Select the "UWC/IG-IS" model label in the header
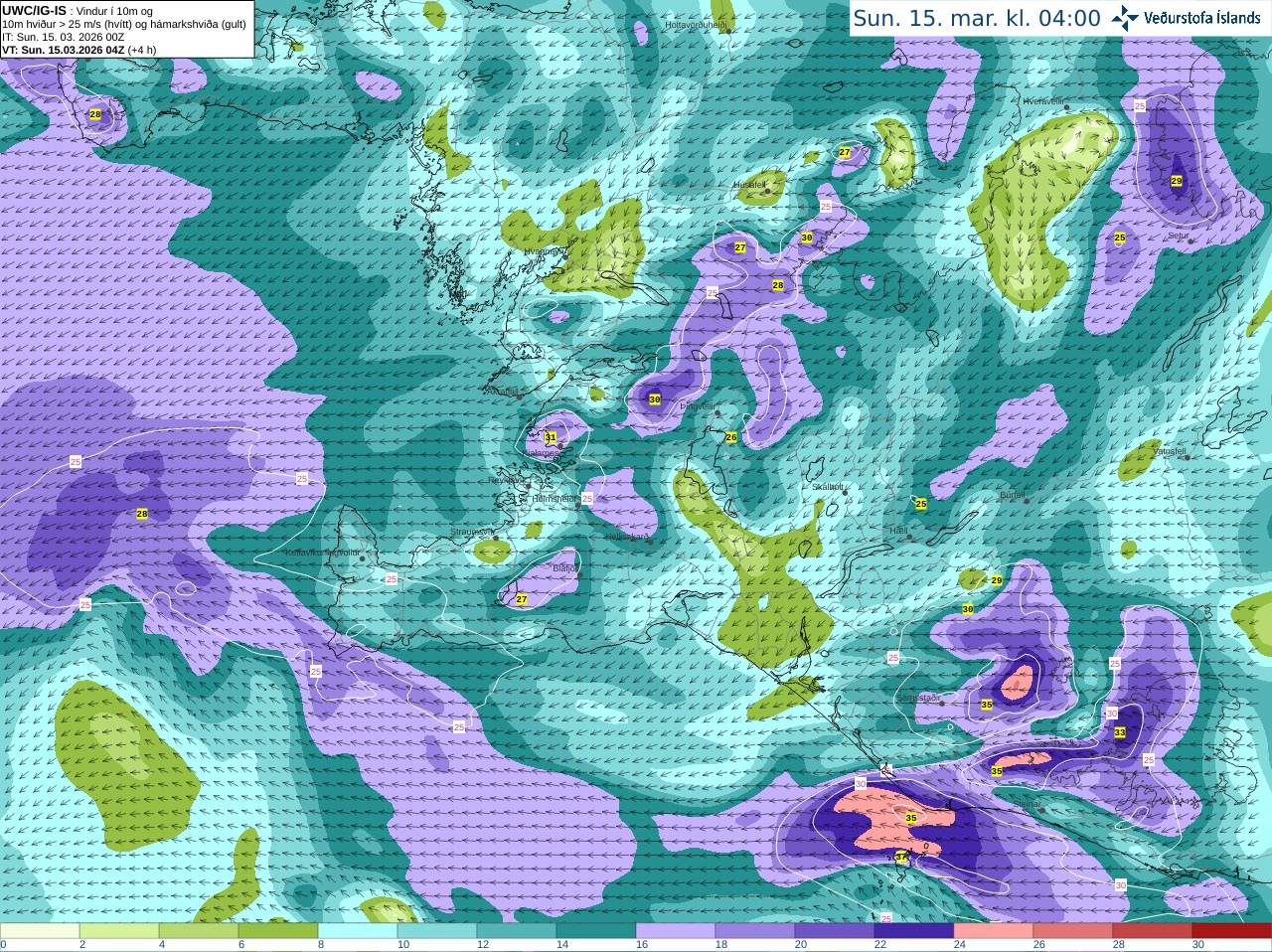Screen dimensions: 1272x952 coord(35,10)
